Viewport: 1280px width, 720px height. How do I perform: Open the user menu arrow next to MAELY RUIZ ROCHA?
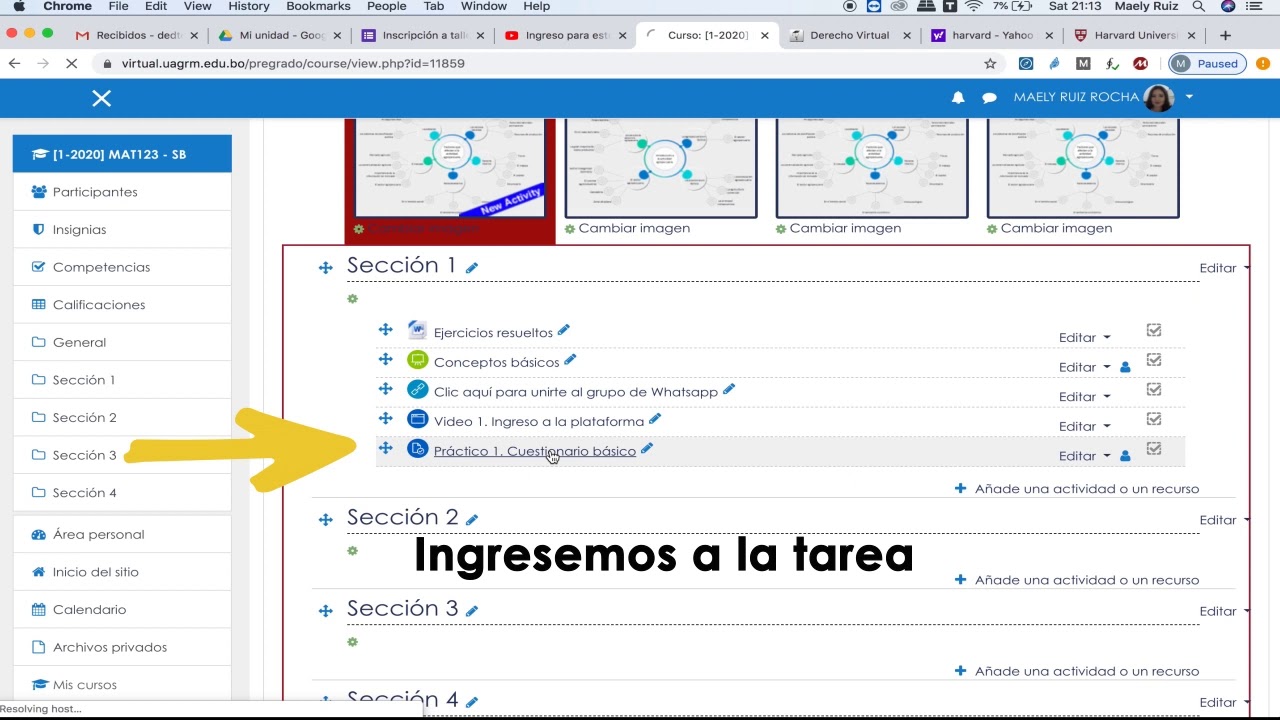point(1189,97)
